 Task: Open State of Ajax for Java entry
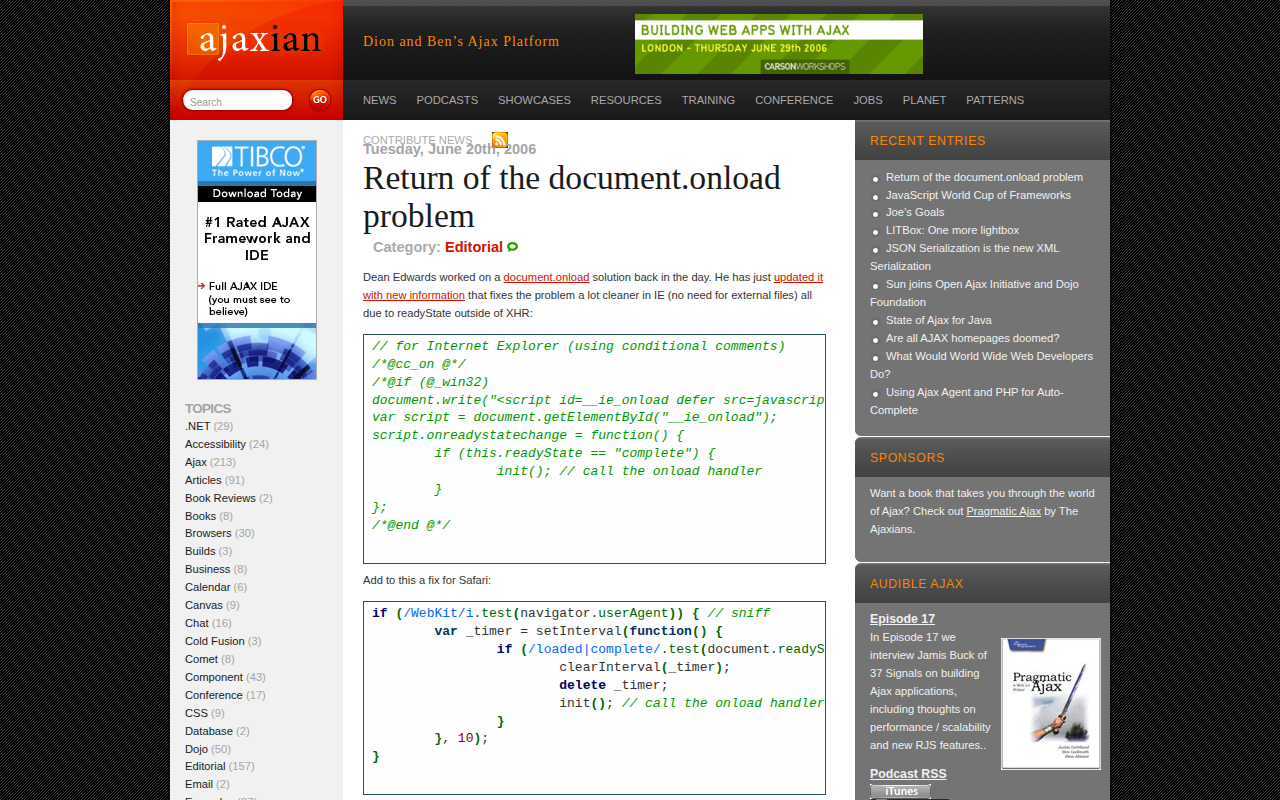click(x=939, y=320)
